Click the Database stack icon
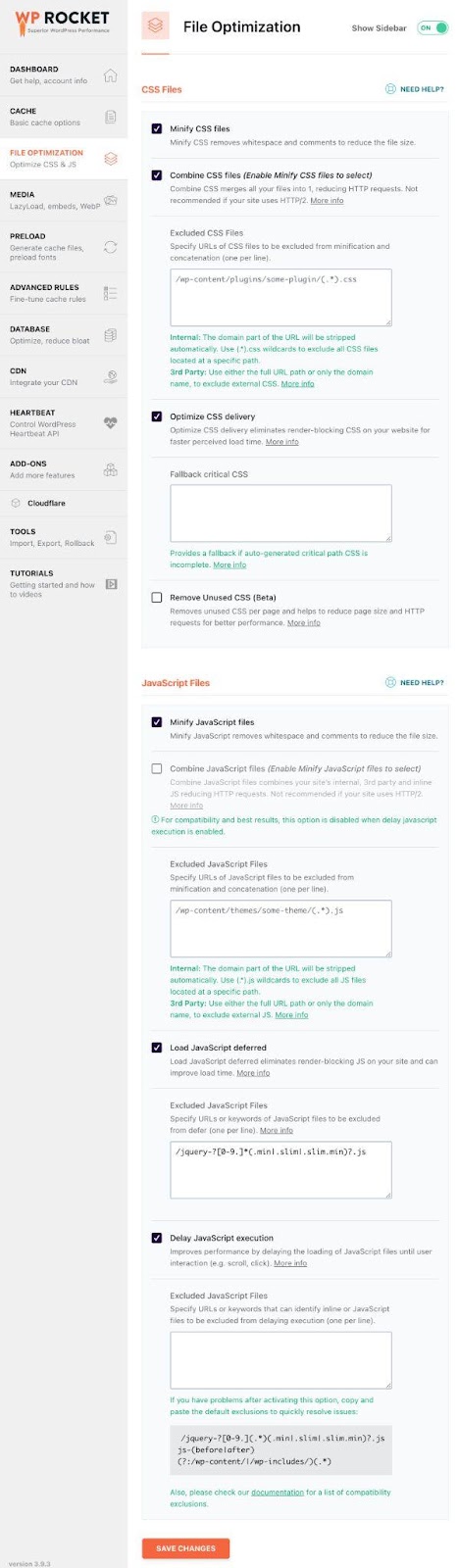 (110, 335)
